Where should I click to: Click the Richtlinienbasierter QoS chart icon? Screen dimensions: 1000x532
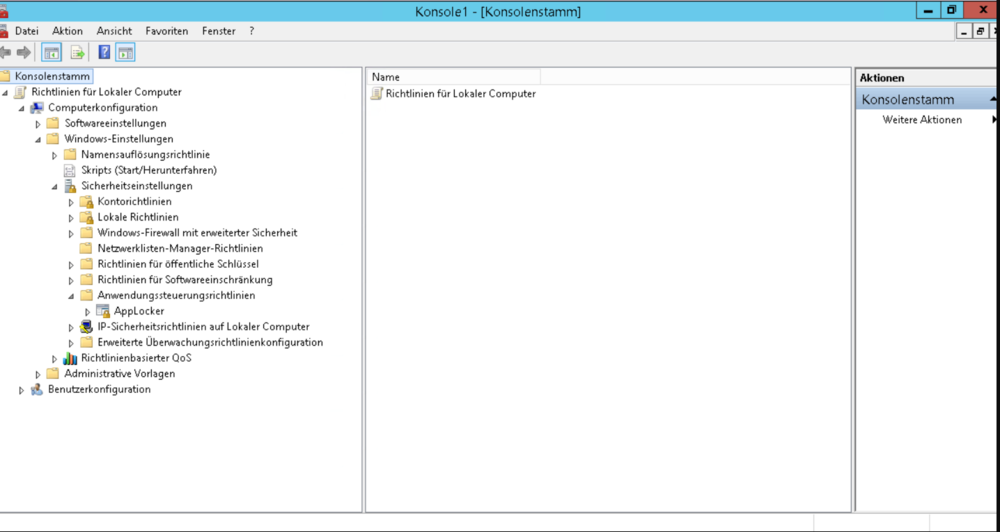pos(70,358)
